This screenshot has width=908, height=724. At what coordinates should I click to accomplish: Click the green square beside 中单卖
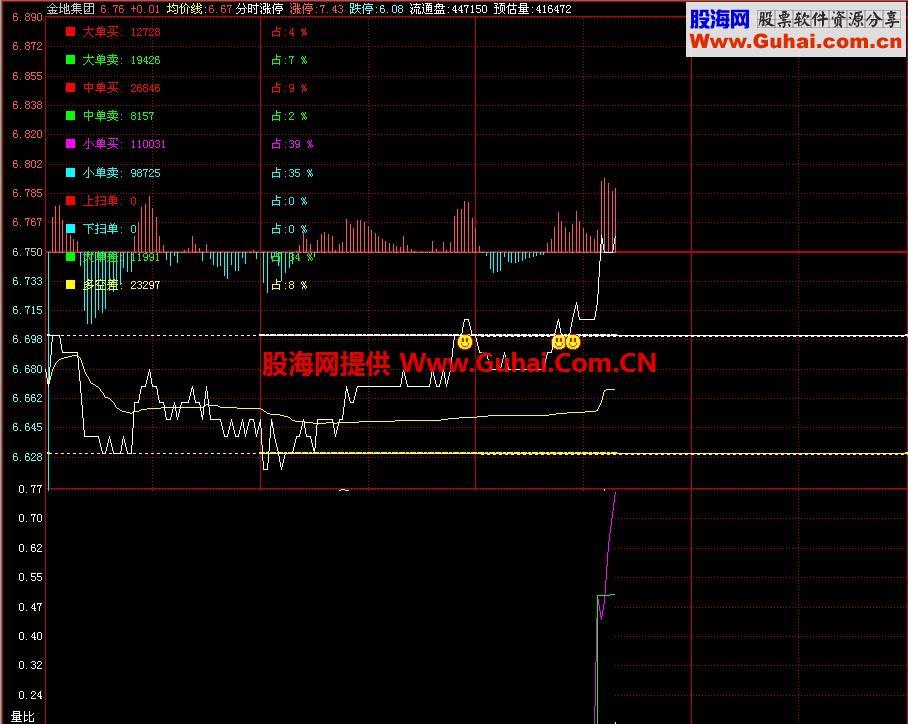pos(70,116)
